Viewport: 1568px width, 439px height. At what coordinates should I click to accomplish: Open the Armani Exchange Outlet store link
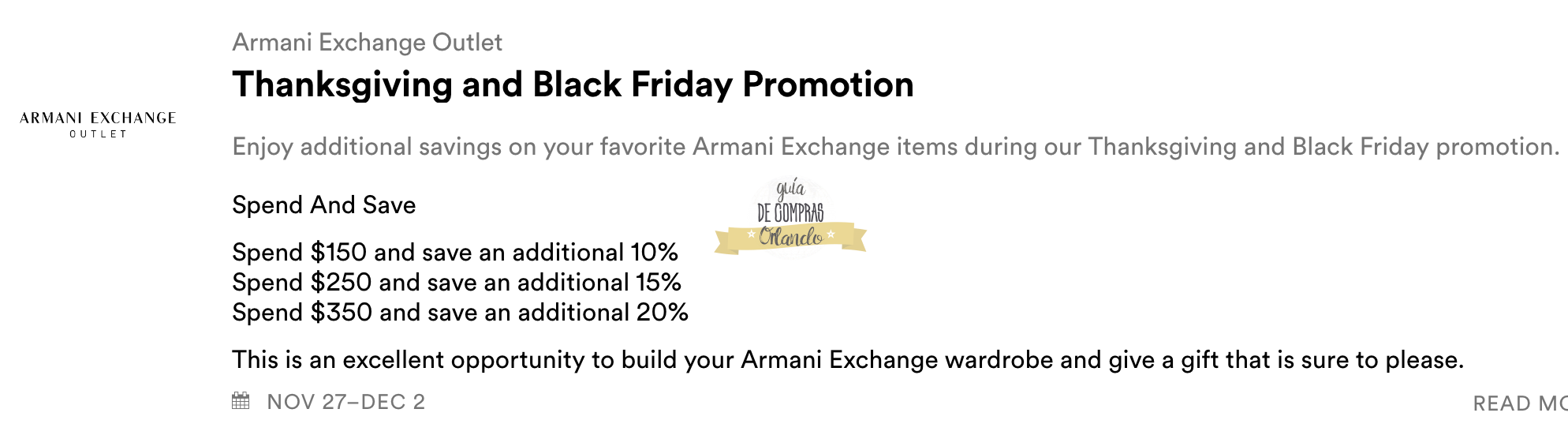tap(367, 42)
